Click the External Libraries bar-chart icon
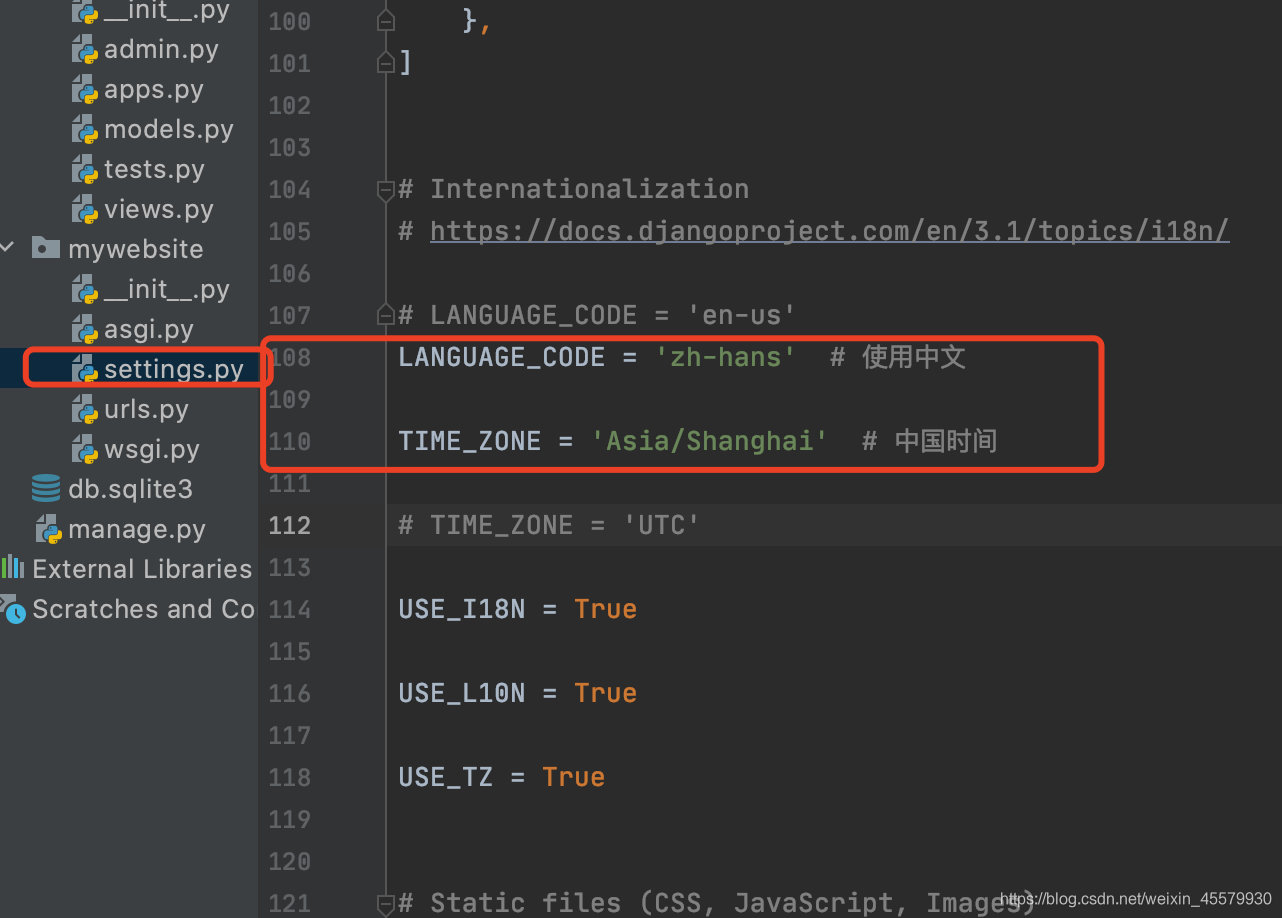 (x=12, y=568)
